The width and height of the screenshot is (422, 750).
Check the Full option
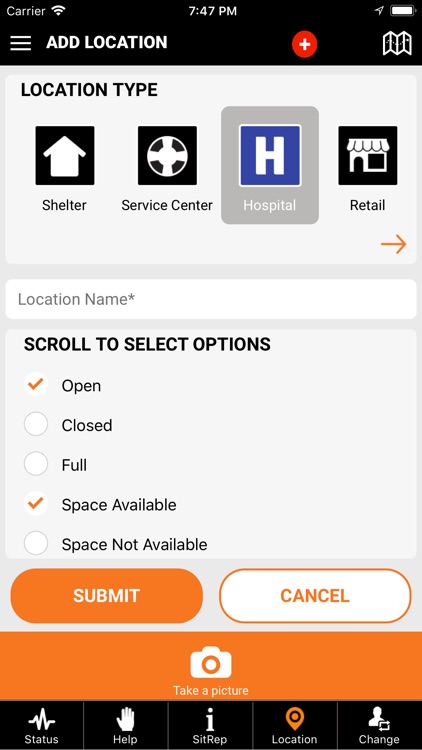pyautogui.click(x=36, y=464)
